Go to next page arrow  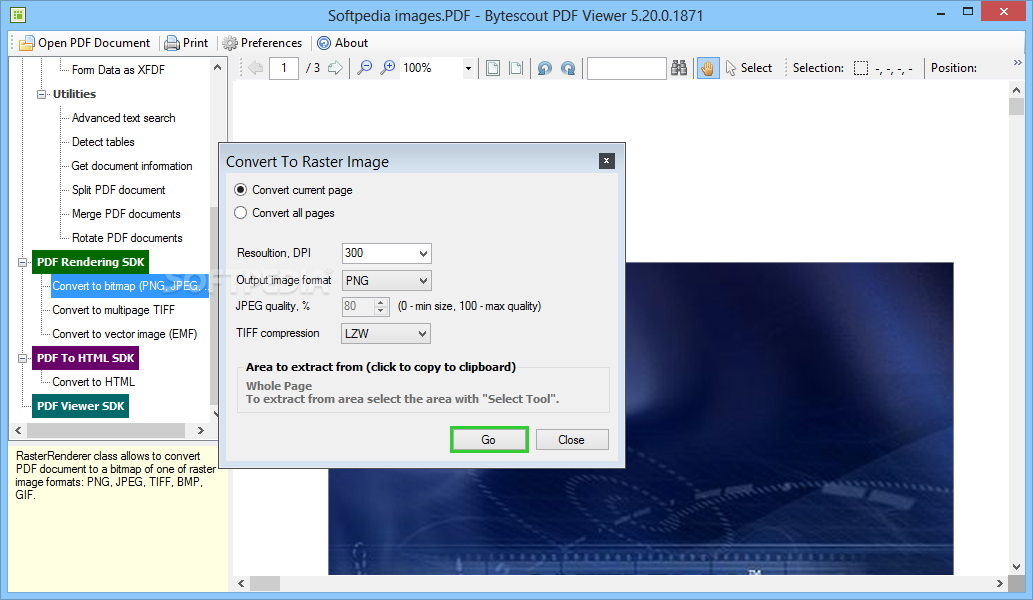[335, 68]
